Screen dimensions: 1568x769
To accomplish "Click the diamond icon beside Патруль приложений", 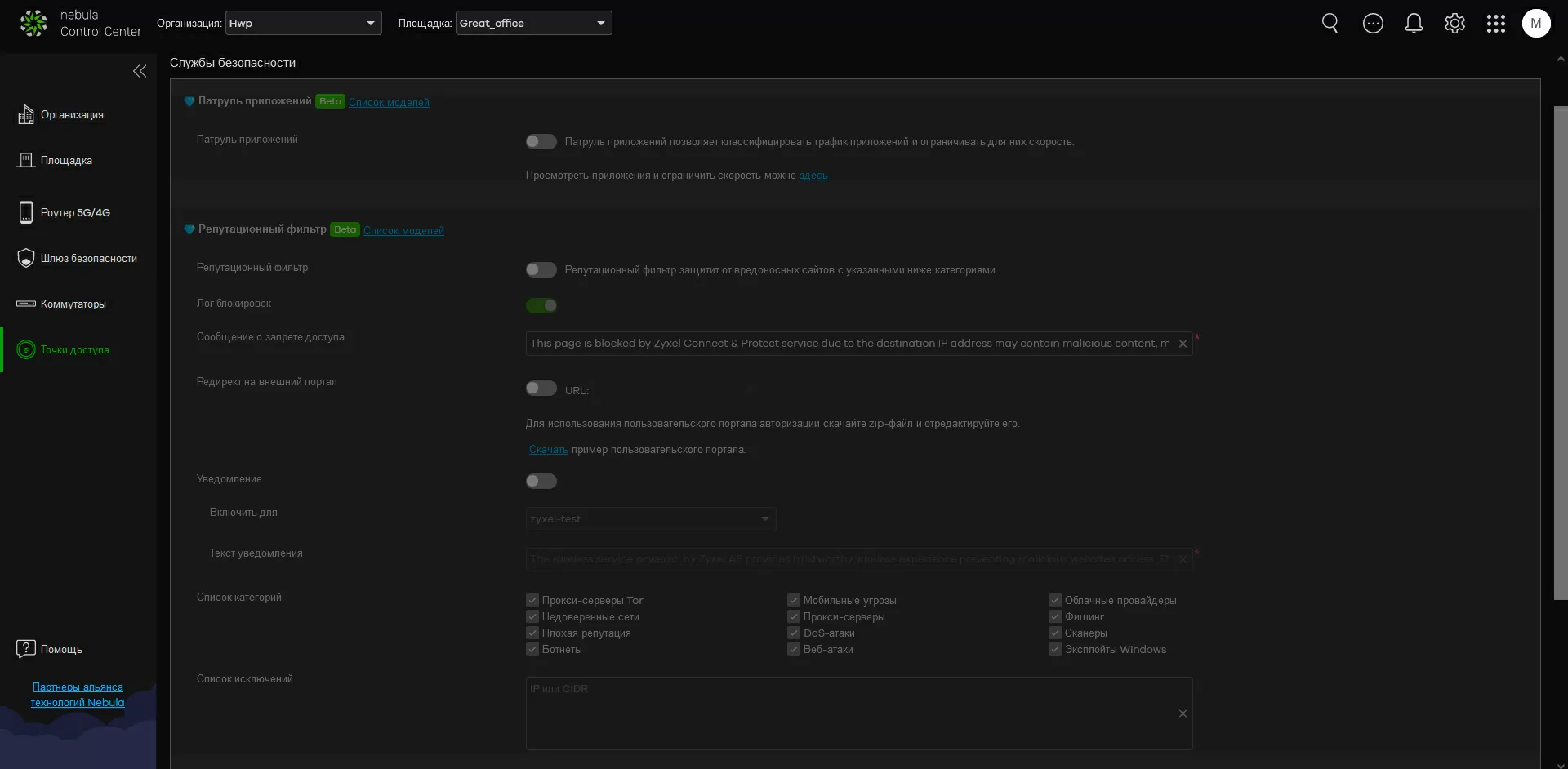I will coord(189,101).
